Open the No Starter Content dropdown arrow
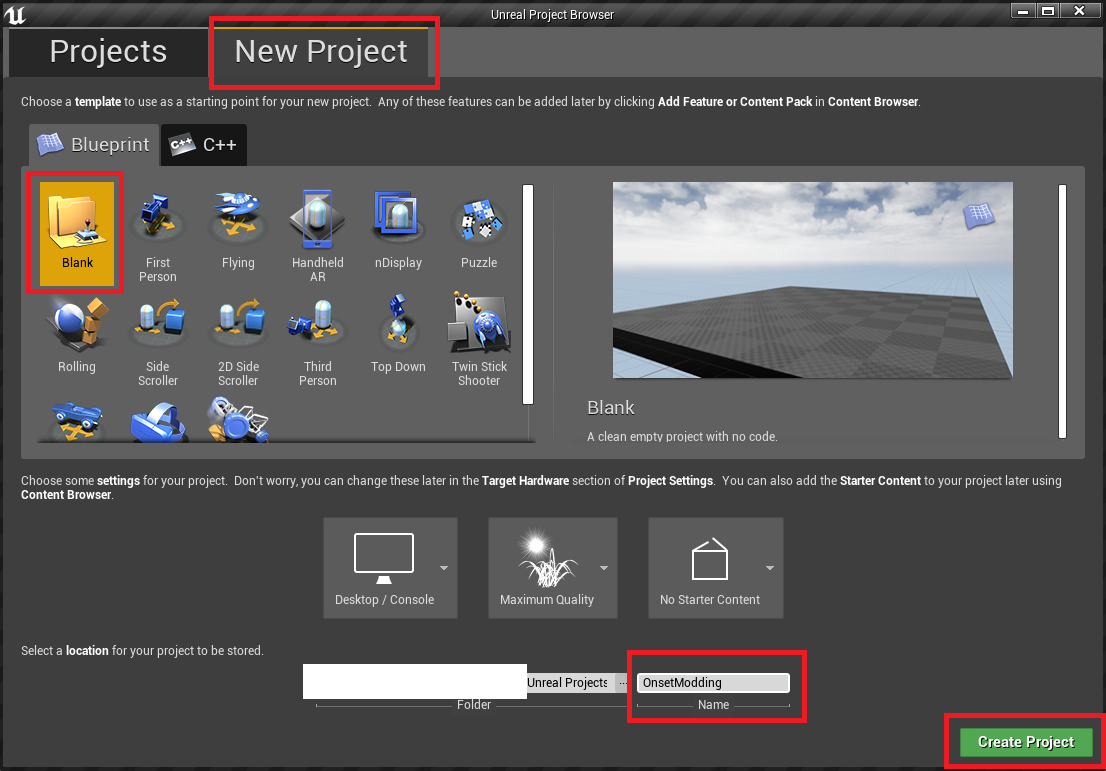This screenshot has width=1106, height=771. (x=770, y=568)
